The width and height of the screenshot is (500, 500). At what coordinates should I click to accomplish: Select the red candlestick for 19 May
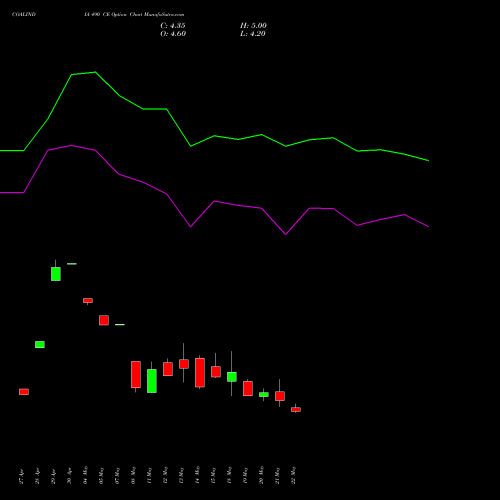pos(248,388)
